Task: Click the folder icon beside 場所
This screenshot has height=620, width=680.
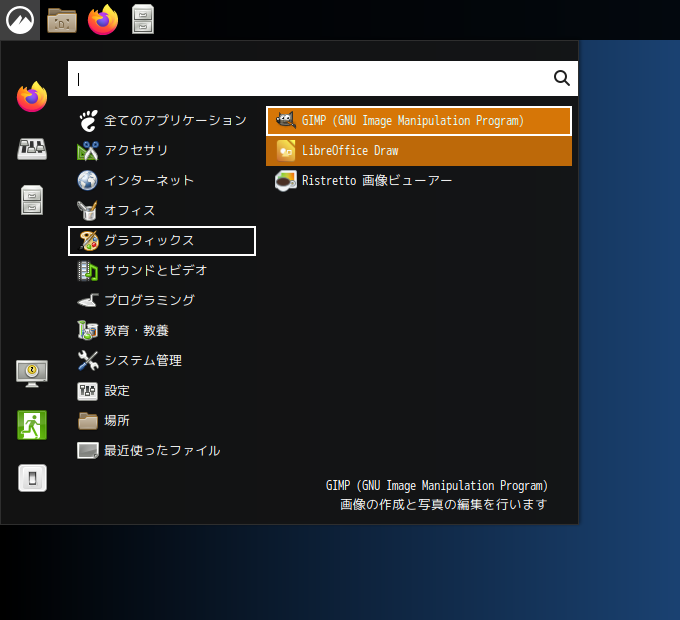Action: click(x=88, y=421)
